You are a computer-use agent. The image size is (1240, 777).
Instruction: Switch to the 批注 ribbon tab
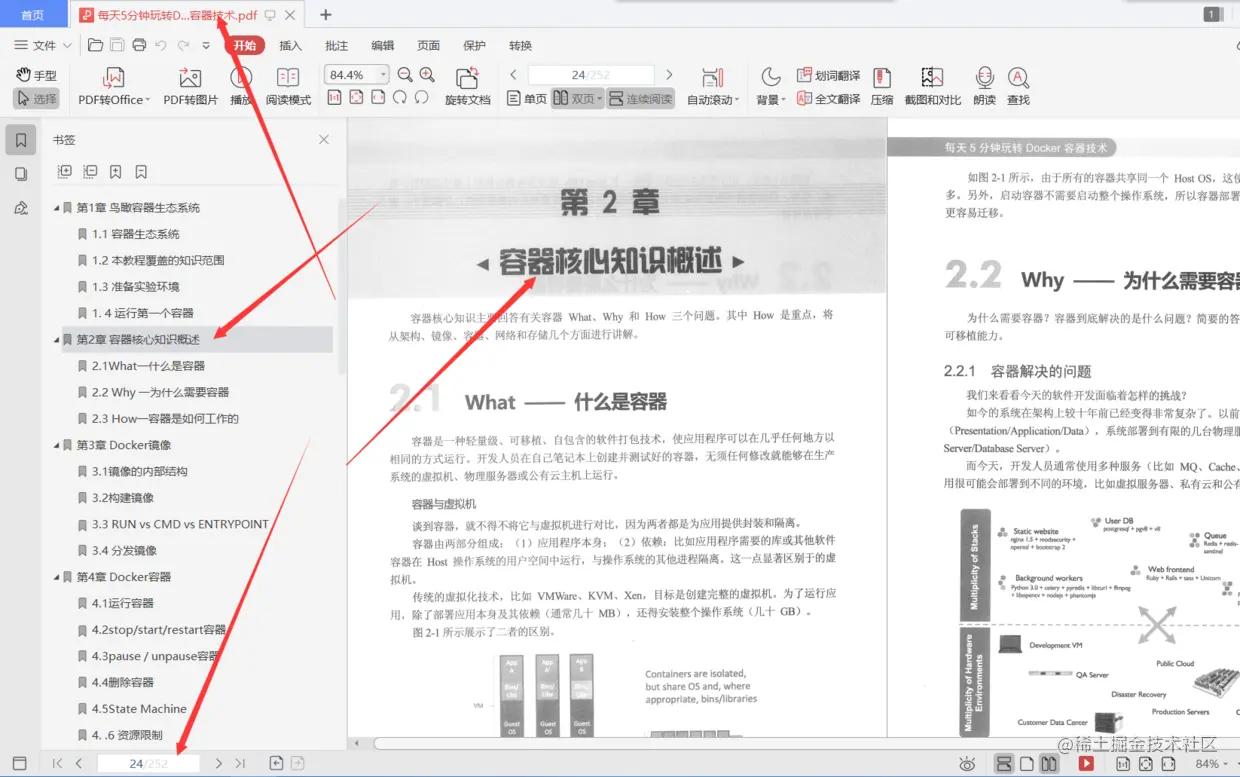tap(337, 45)
